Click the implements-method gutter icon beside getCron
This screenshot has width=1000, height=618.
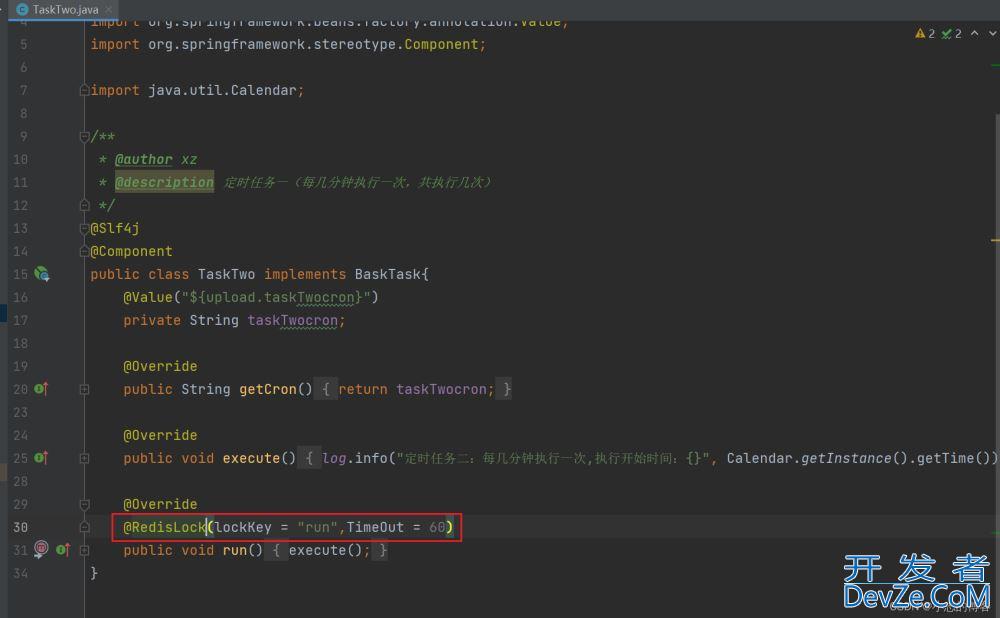41,389
